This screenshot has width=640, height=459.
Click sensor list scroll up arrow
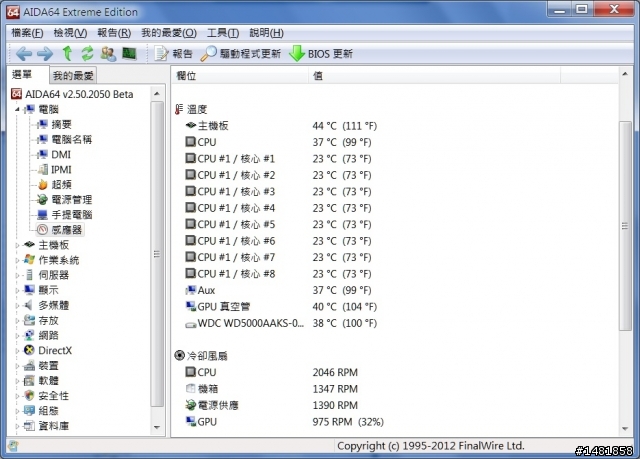[625, 74]
